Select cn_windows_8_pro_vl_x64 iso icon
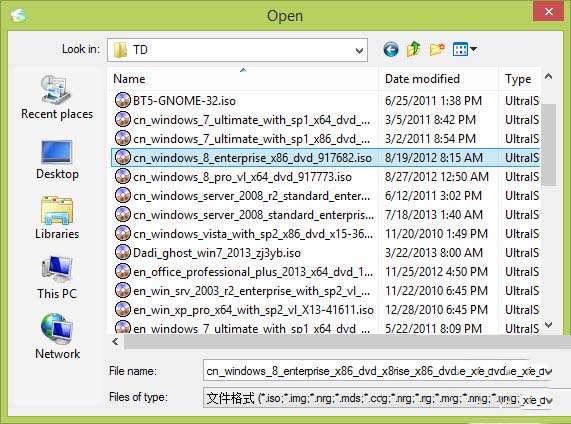Viewport: 571px width, 424px height. (x=122, y=176)
